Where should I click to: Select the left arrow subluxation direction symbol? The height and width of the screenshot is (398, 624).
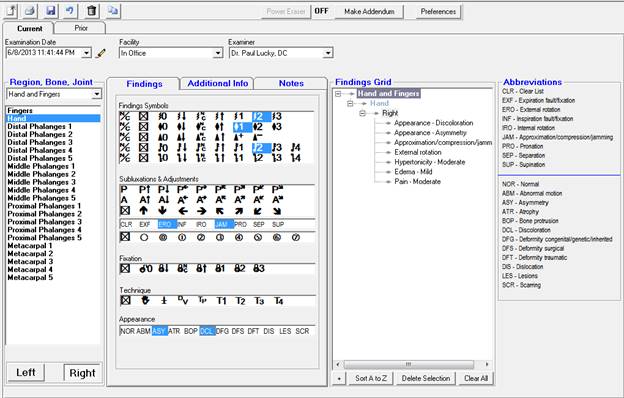pyautogui.click(x=183, y=211)
